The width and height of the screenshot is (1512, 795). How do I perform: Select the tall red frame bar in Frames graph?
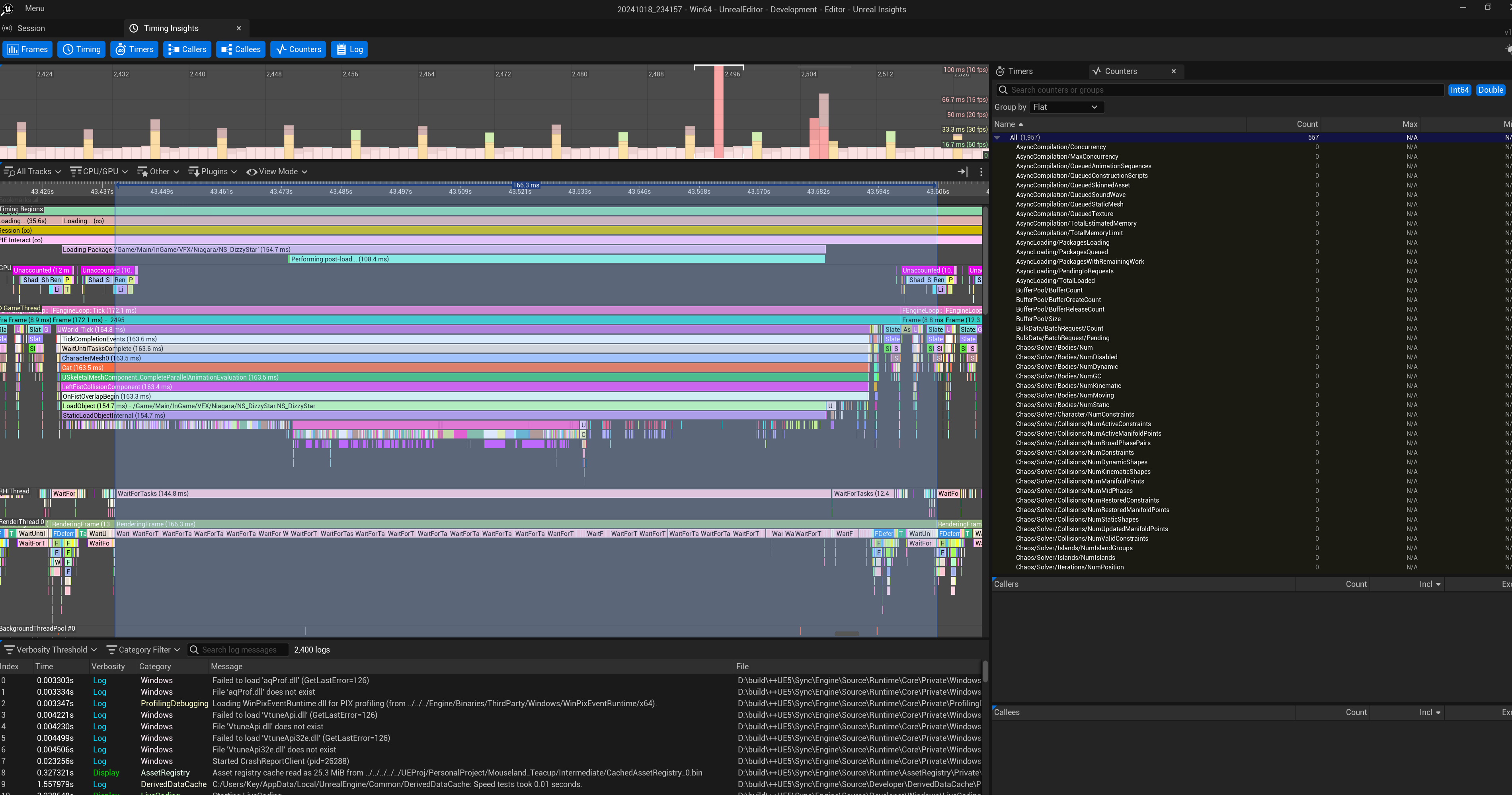[718, 111]
